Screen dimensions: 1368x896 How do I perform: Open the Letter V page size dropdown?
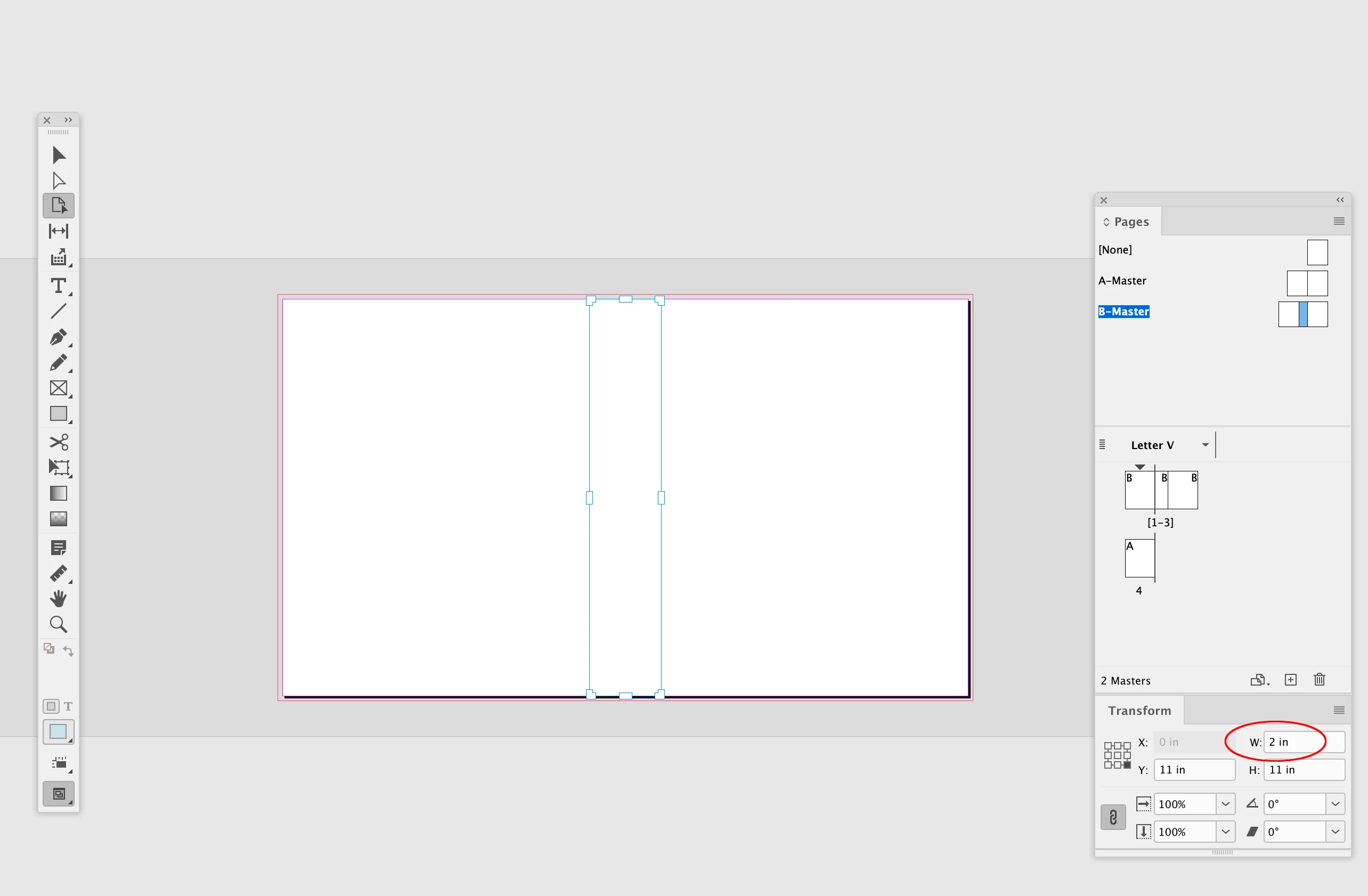coord(1205,445)
